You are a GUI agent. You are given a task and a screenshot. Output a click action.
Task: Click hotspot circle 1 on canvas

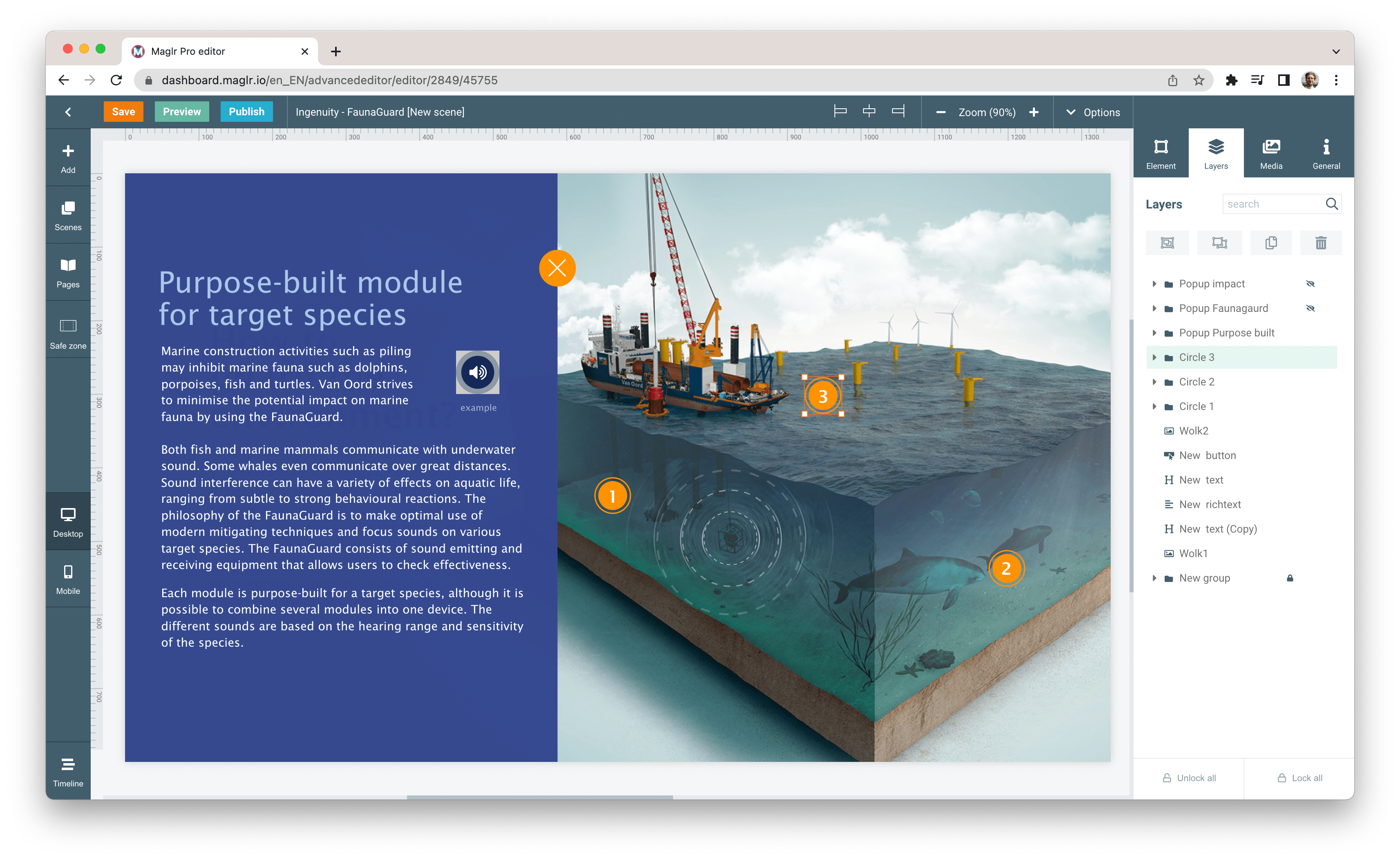click(x=612, y=495)
